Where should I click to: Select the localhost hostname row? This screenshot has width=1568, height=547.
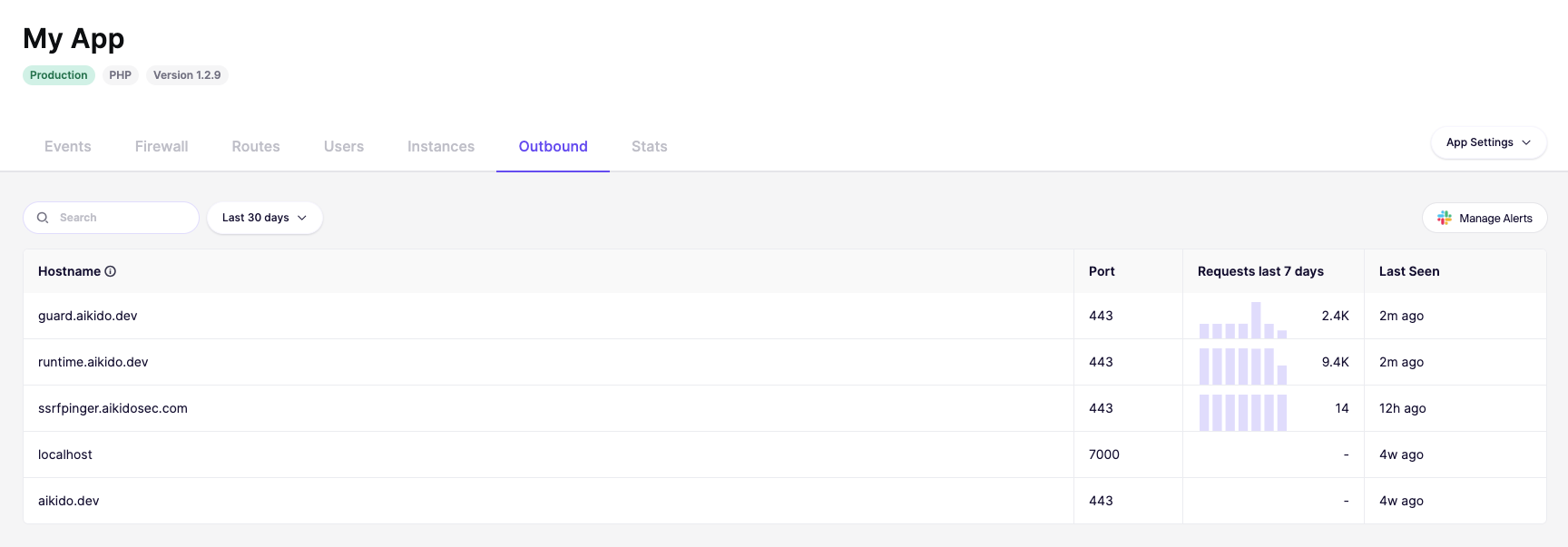click(x=785, y=454)
